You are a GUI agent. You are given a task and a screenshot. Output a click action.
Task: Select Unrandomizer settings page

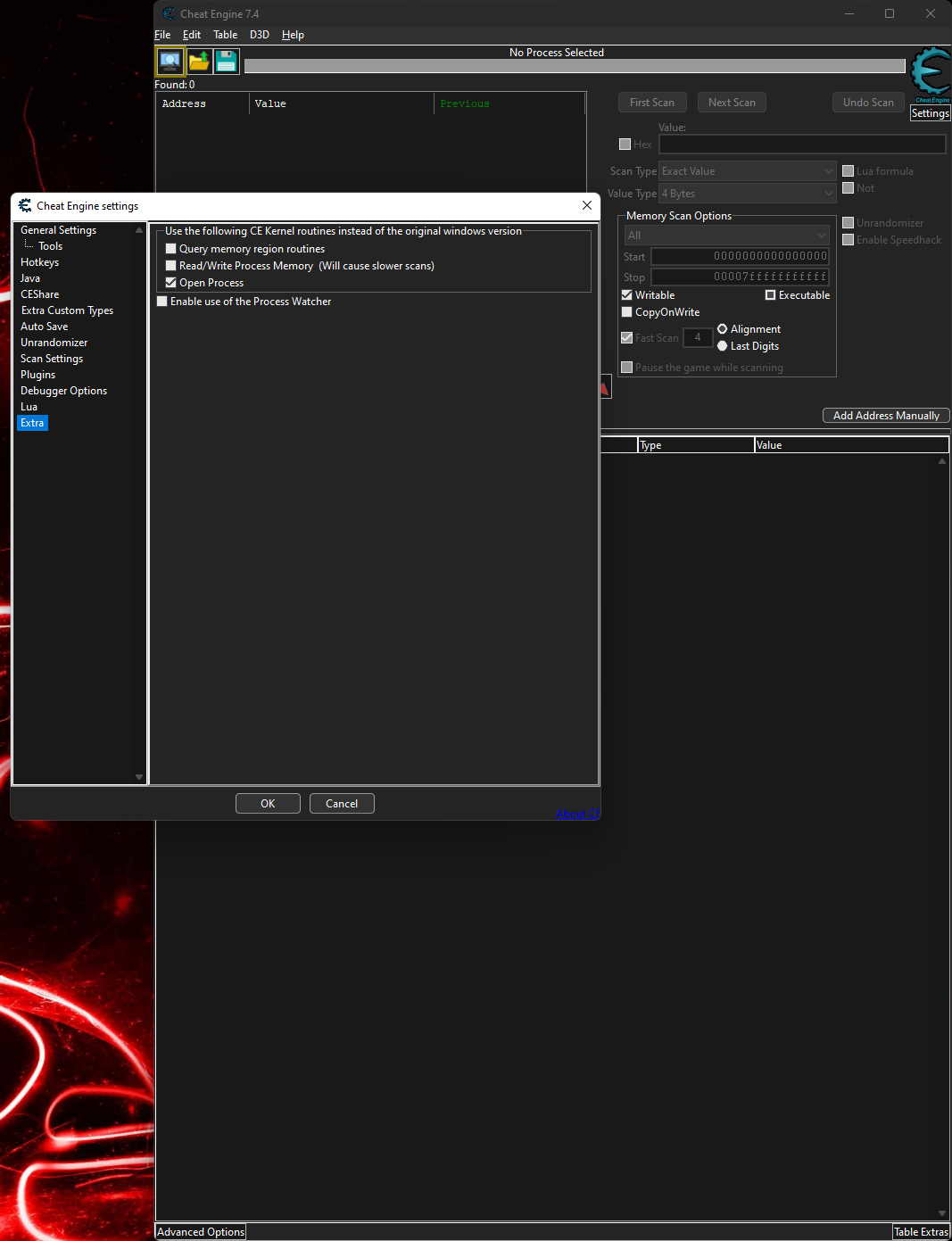pos(54,343)
